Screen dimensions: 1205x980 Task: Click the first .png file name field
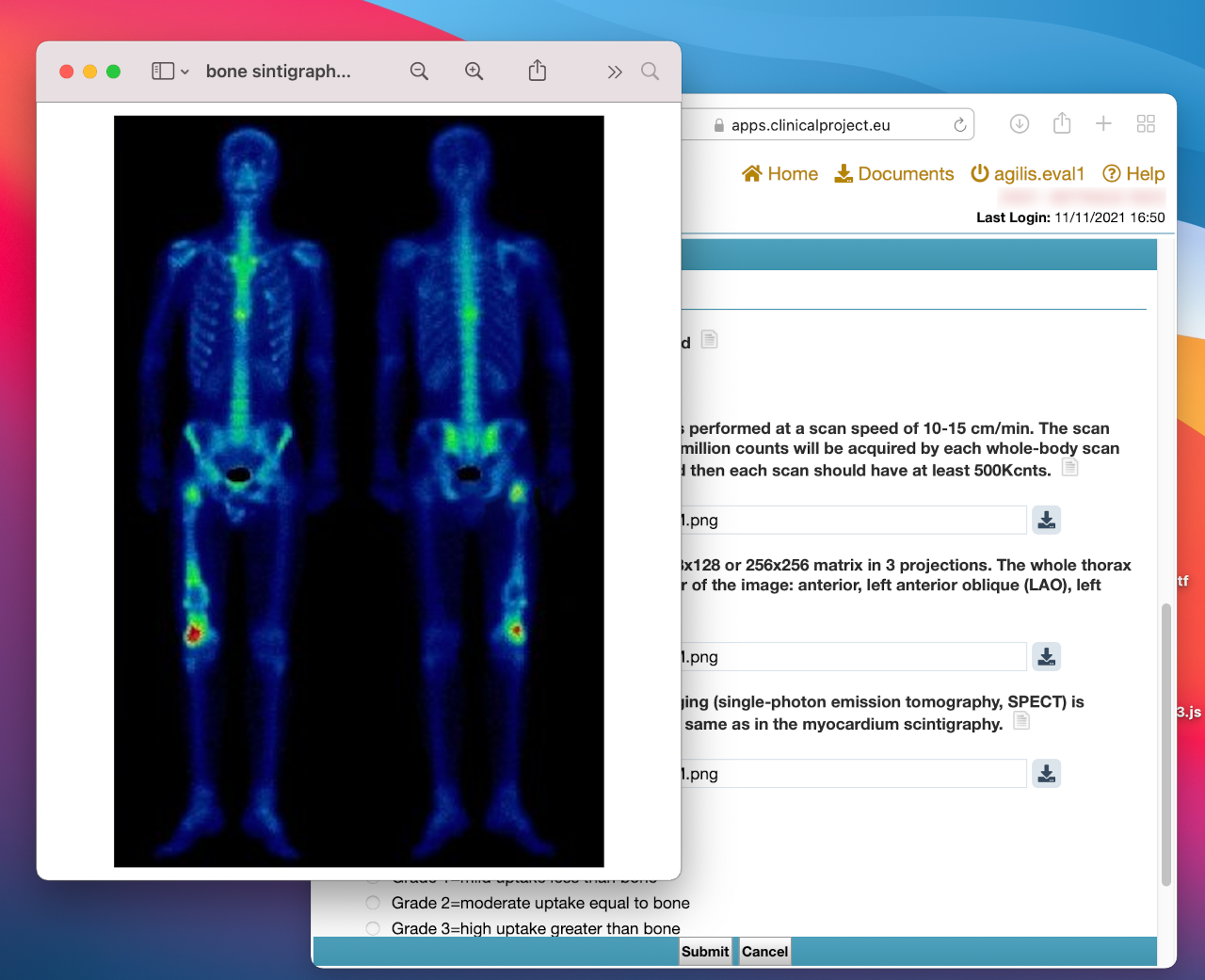point(853,520)
